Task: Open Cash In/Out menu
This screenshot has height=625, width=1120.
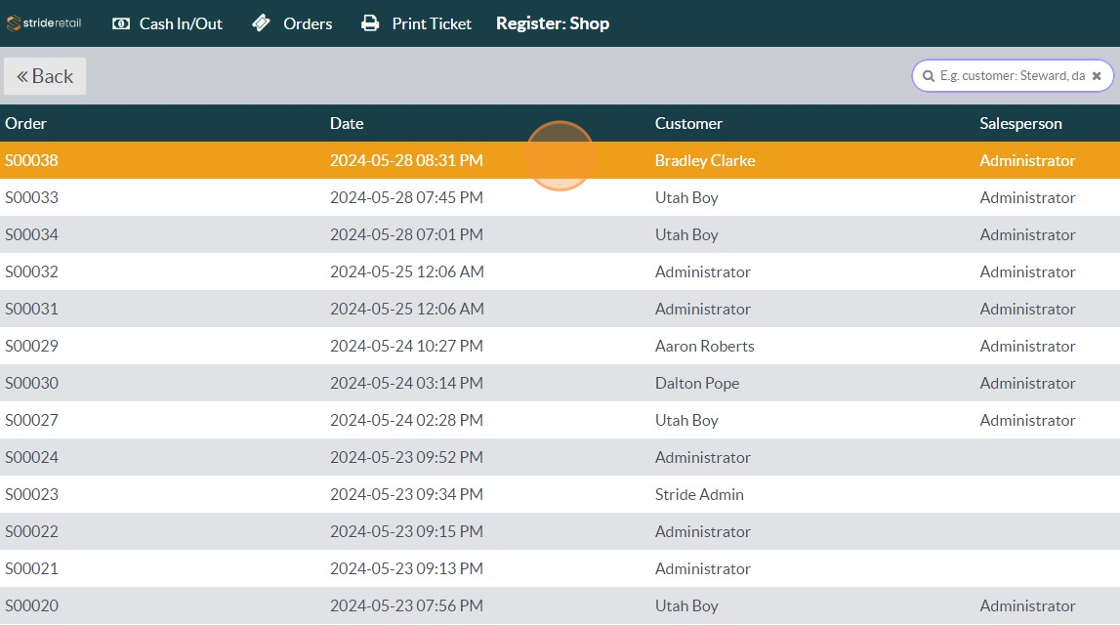Action: [180, 23]
